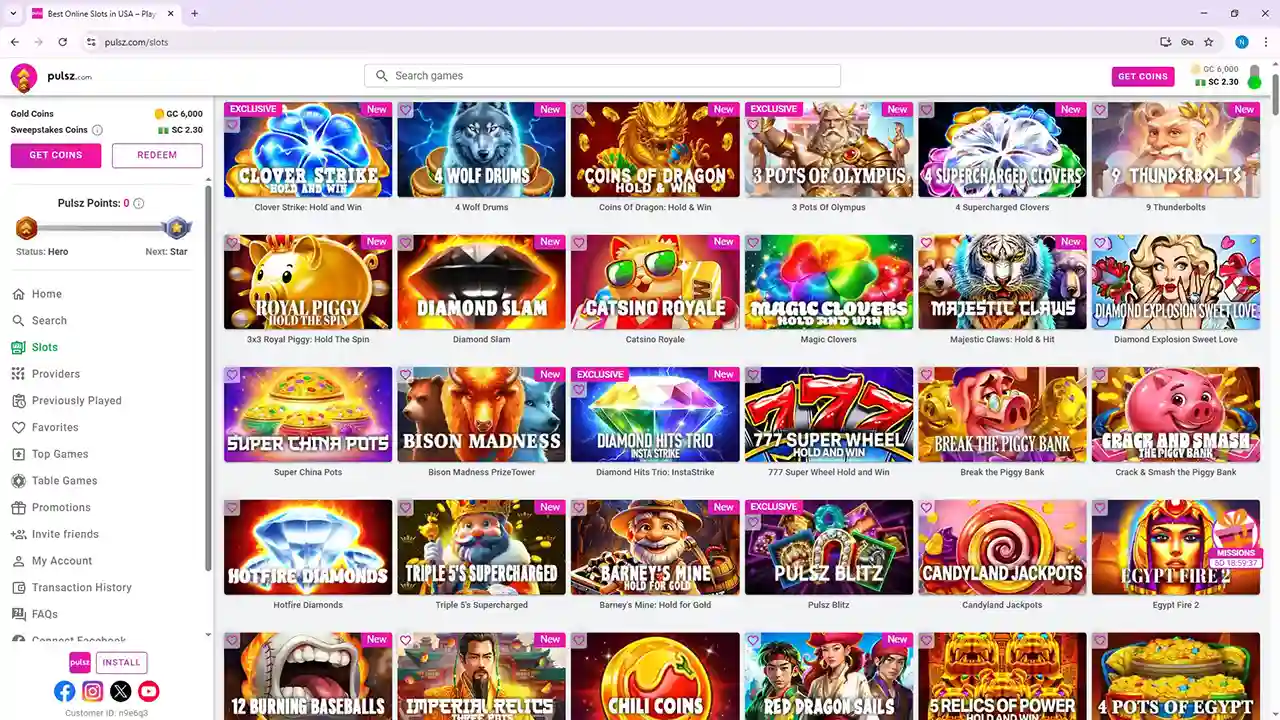Open Table Games sidebar item
This screenshot has width=1280, height=720.
coord(64,481)
